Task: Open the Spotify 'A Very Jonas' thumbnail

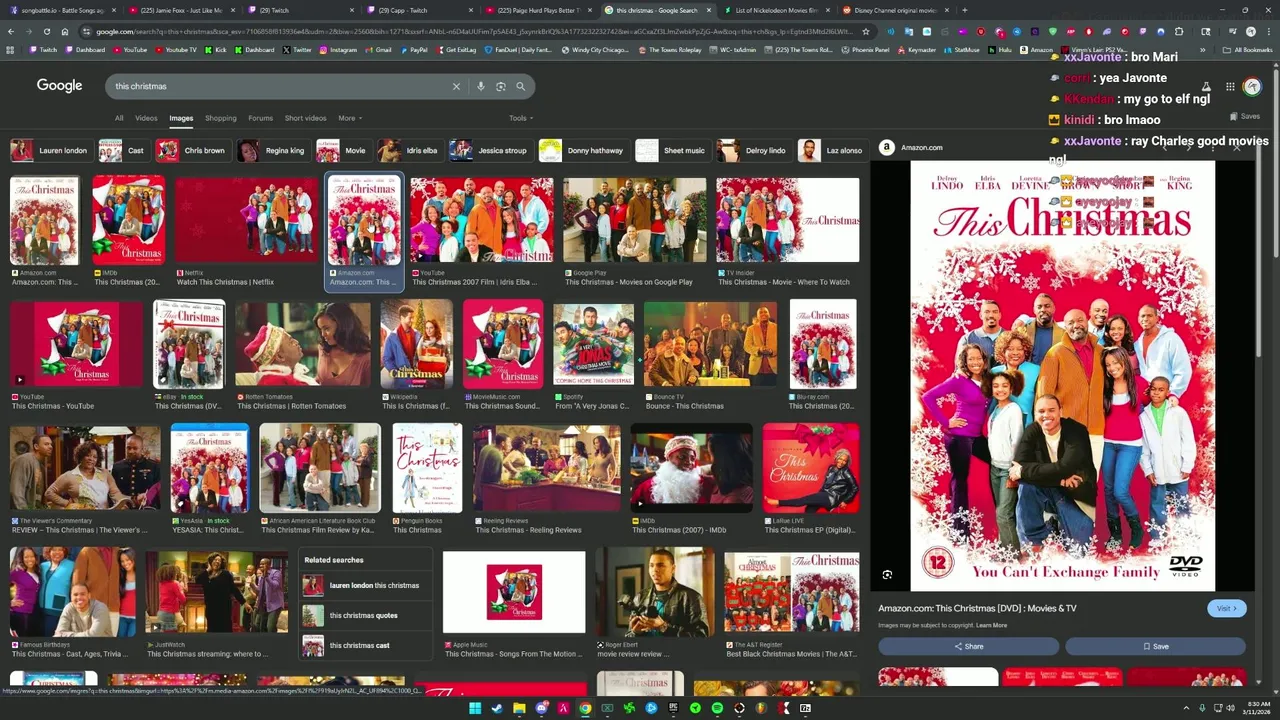Action: [594, 343]
